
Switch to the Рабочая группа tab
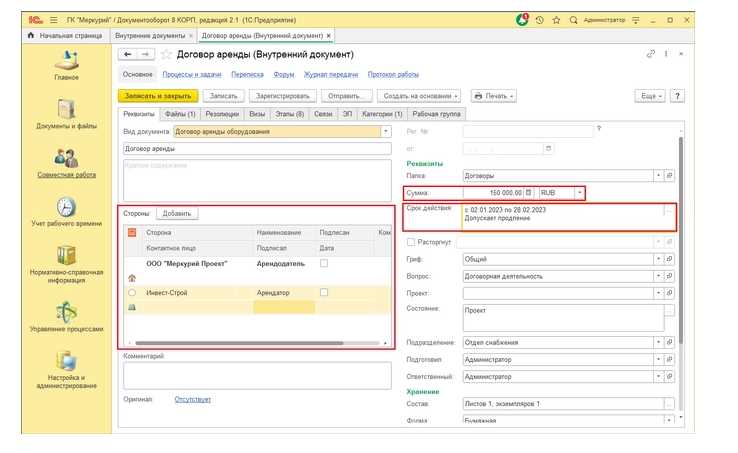(x=436, y=114)
